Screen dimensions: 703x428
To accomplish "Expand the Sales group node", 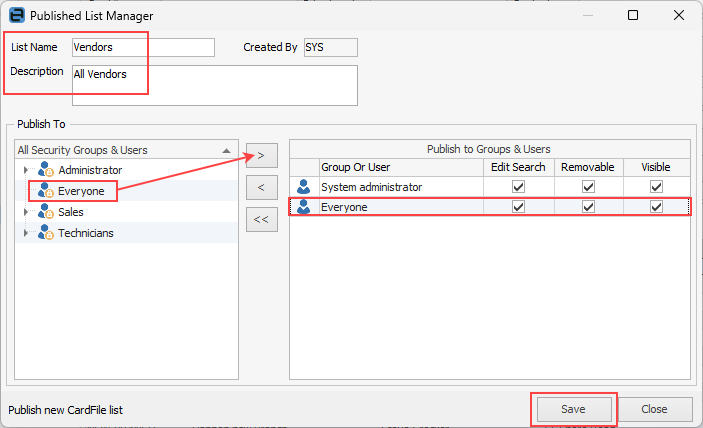I will 26,212.
